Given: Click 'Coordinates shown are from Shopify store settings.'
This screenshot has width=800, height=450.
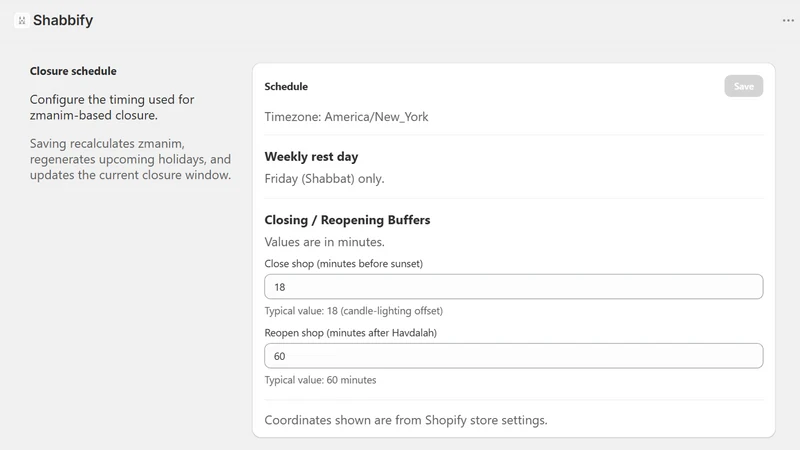Looking at the screenshot, I should point(406,420).
